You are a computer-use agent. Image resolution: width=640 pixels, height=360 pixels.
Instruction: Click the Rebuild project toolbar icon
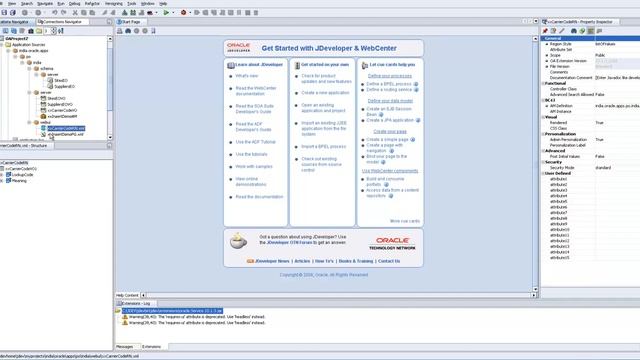click(x=133, y=13)
